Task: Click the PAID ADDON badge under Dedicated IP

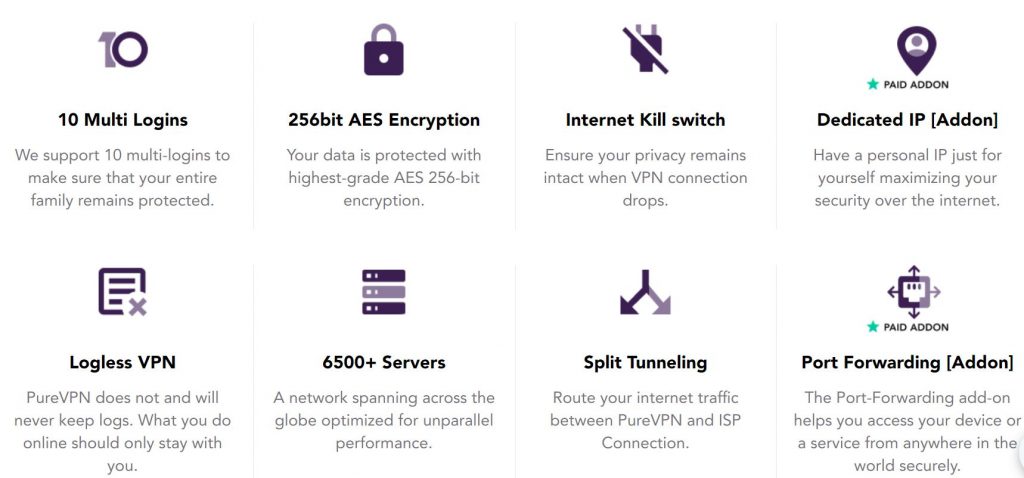Action: (907, 84)
